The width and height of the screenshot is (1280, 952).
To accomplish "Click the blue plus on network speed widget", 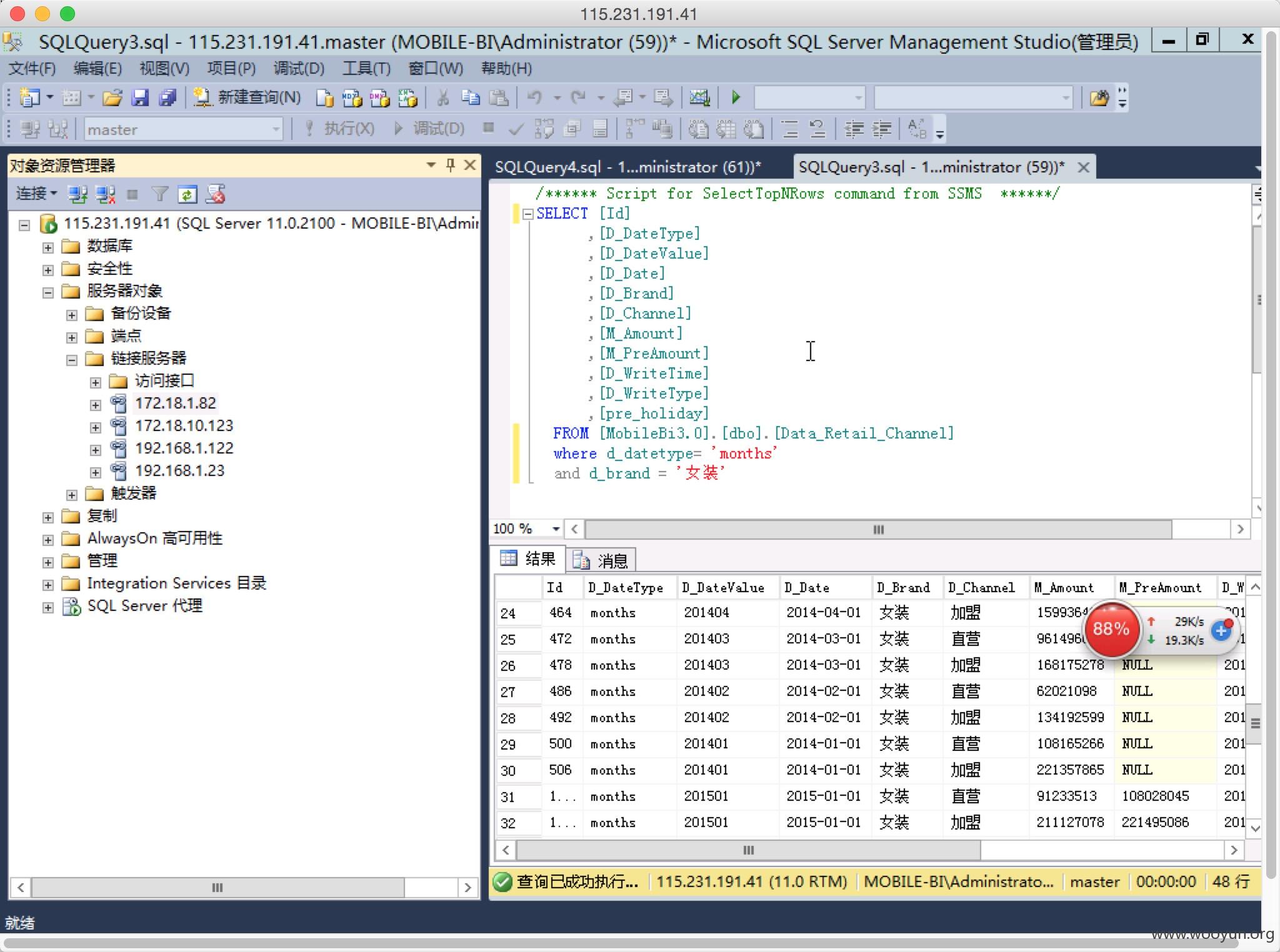I will 1221,630.
